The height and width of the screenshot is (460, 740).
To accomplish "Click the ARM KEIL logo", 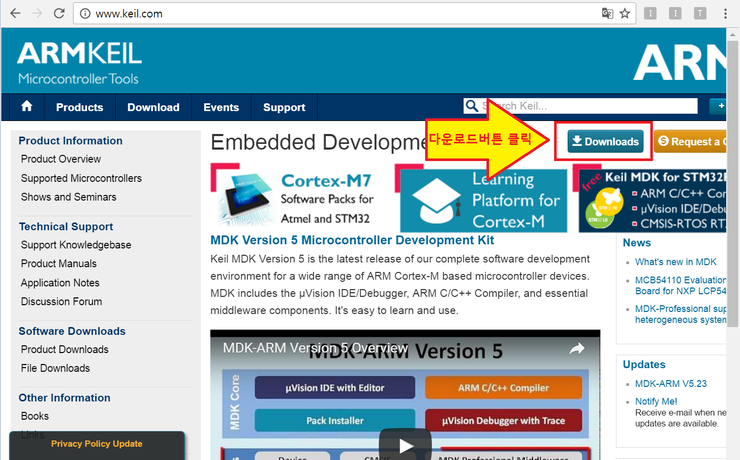I will pos(79,62).
